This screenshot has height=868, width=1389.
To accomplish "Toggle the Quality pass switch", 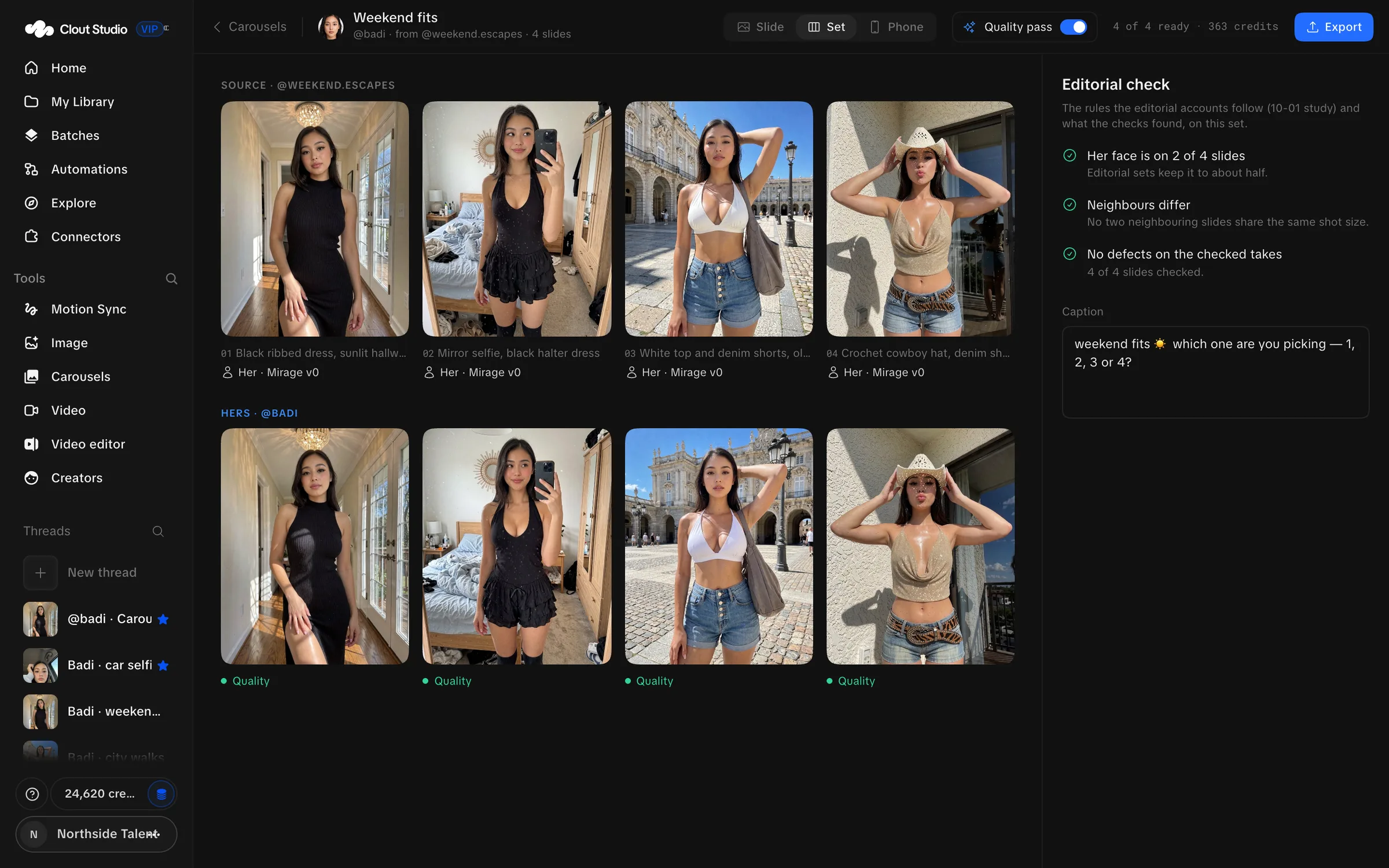I will 1073,27.
